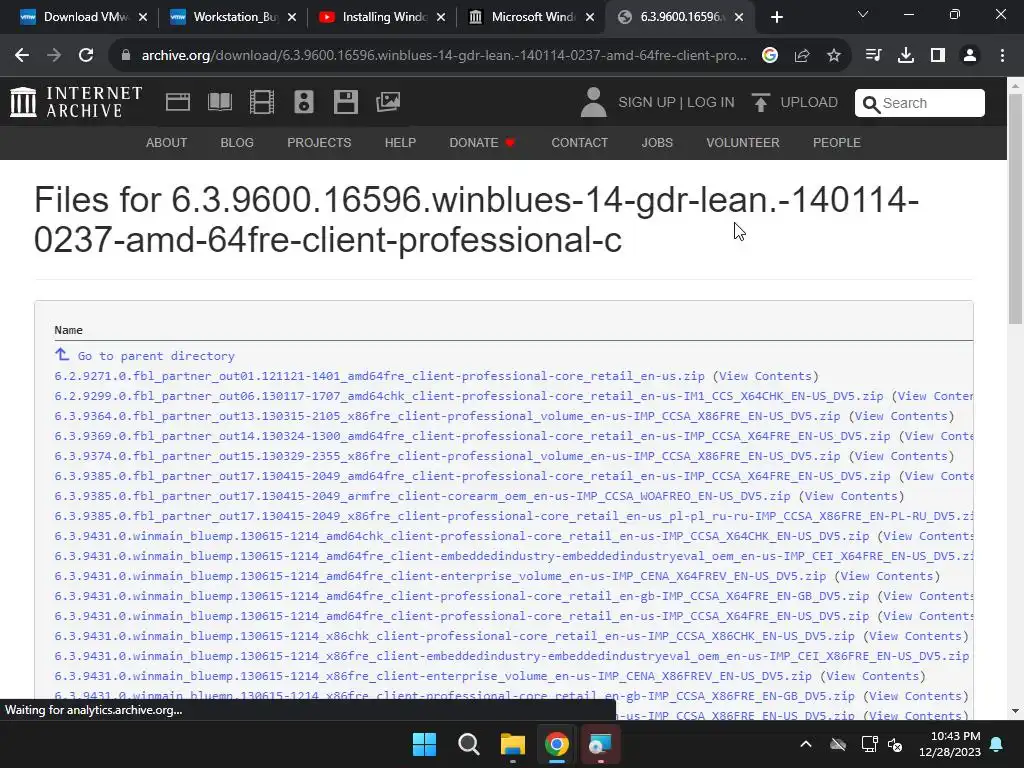Click in the Archive Search field
The image size is (1024, 768).
click(920, 103)
